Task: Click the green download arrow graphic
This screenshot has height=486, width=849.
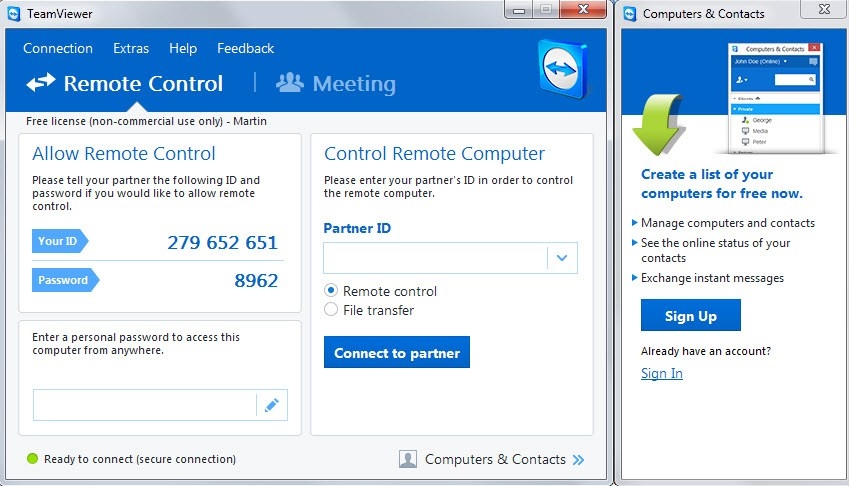Action: coord(658,124)
